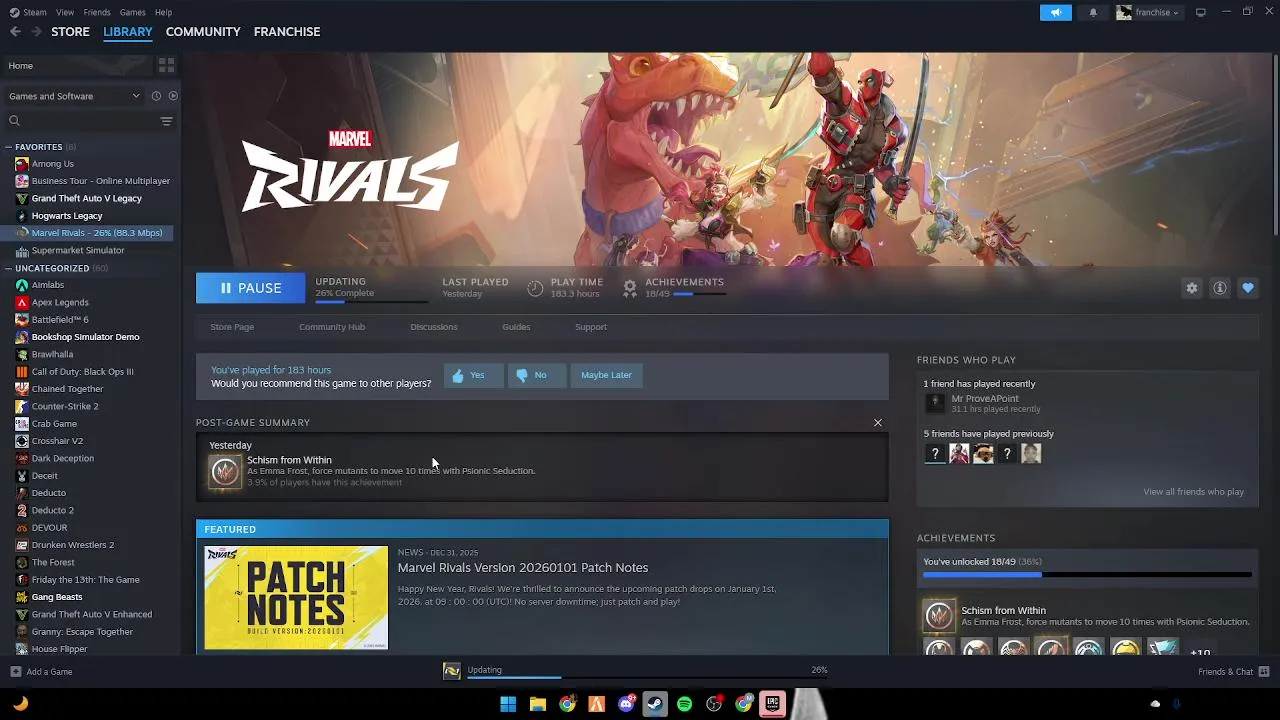The width and height of the screenshot is (1280, 720).
Task: Click the library search magnifier
Action: 14,121
